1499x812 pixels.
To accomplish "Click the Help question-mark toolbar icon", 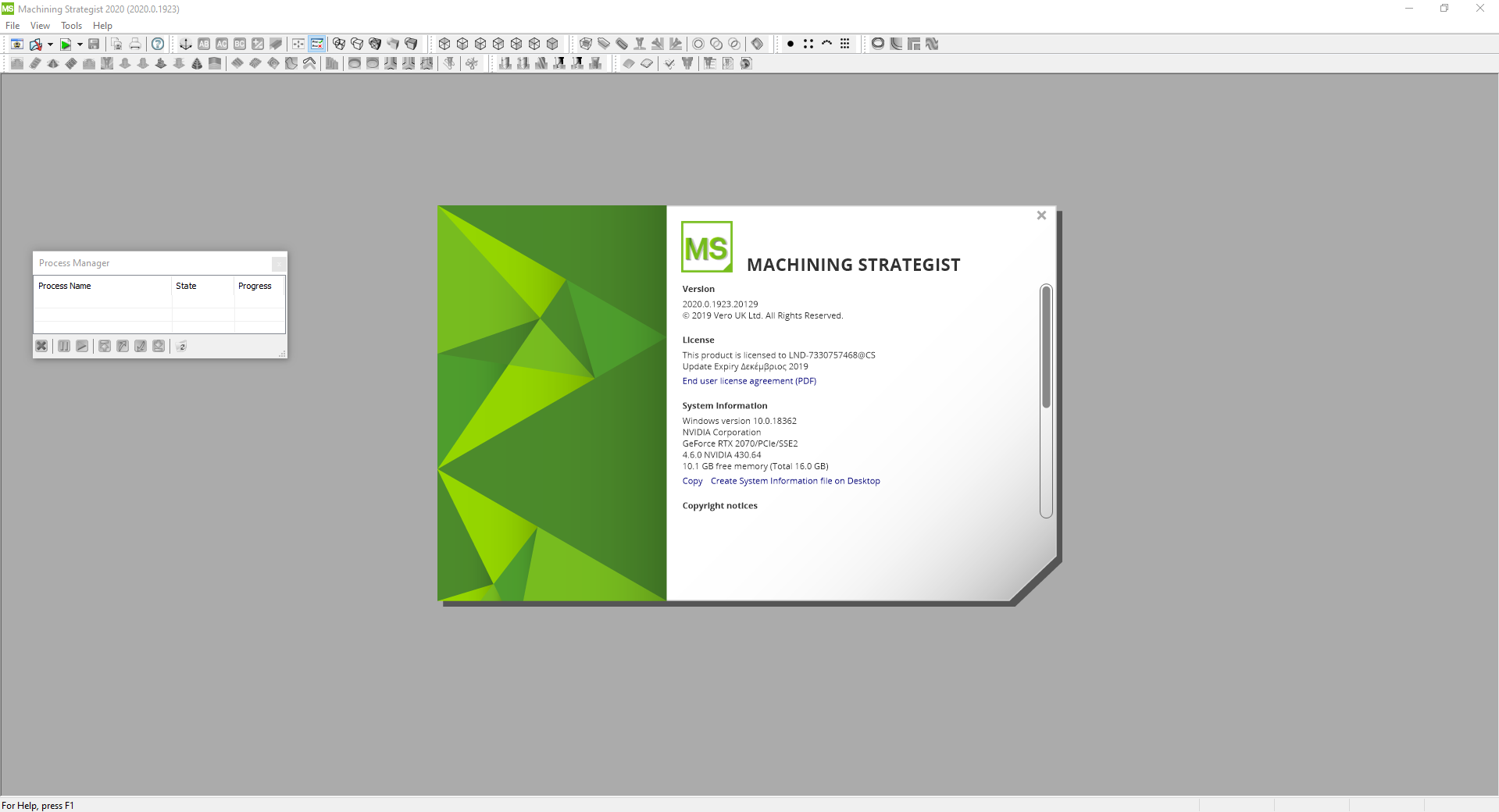I will click(158, 44).
